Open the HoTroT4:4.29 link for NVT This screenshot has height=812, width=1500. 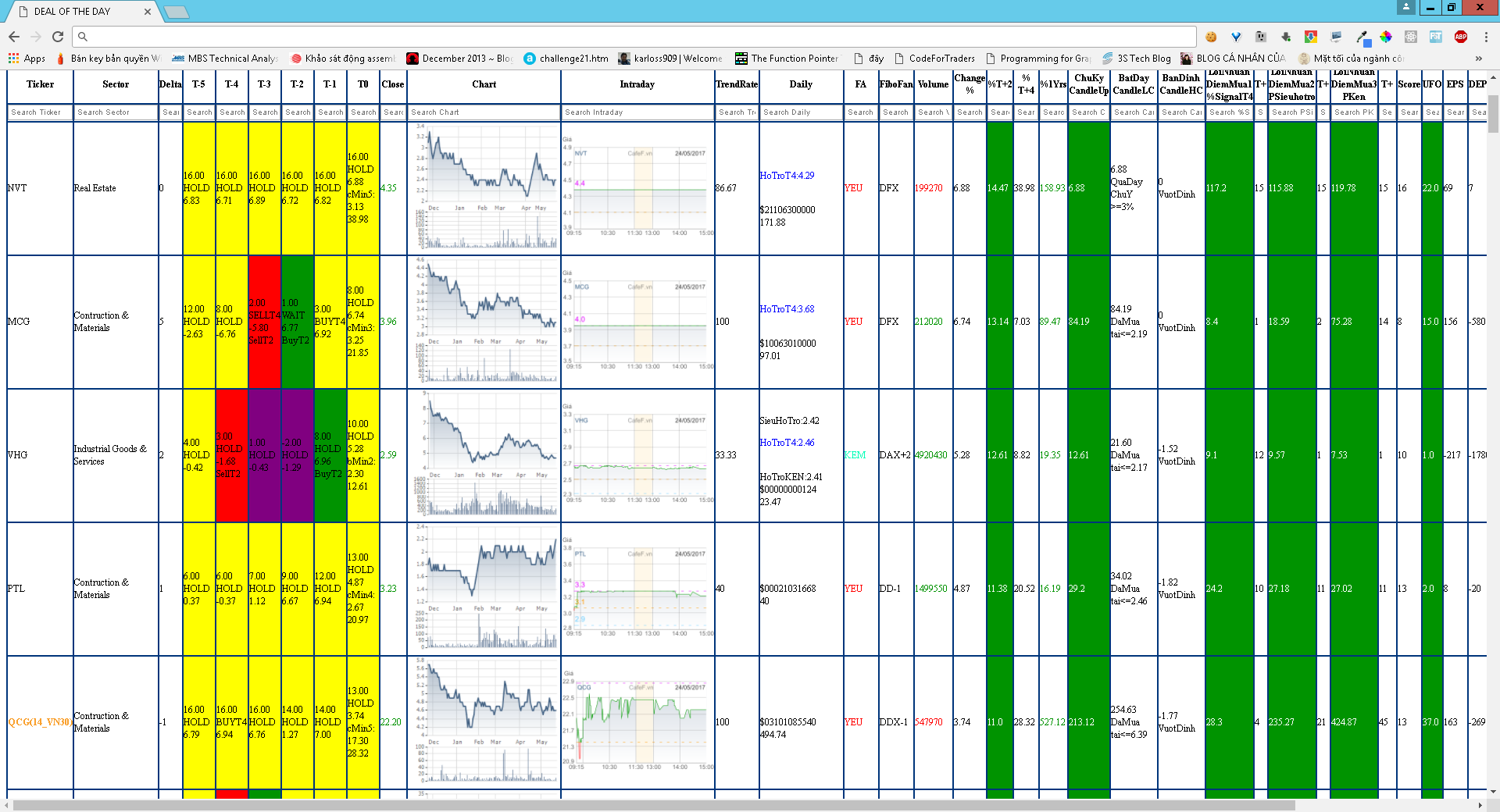(787, 176)
